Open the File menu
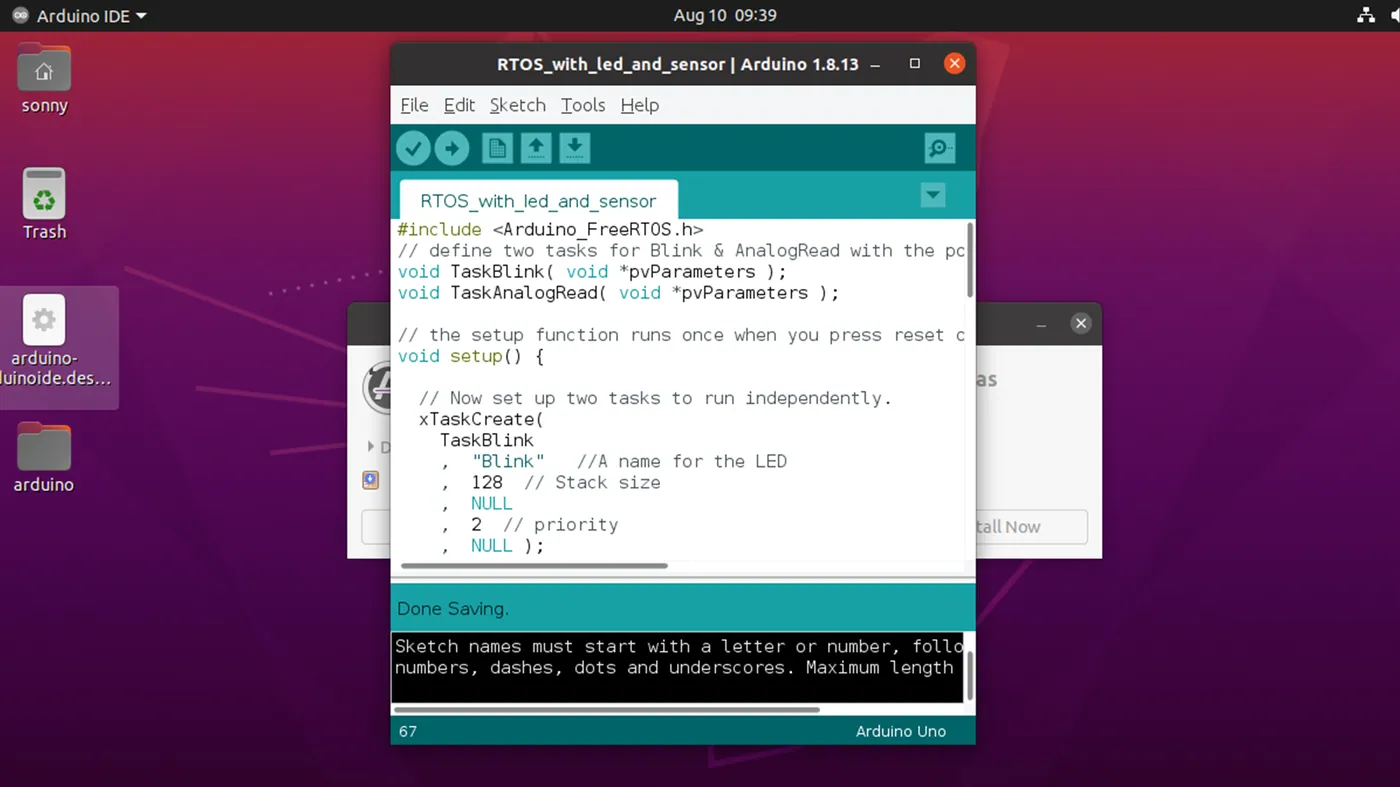The width and height of the screenshot is (1400, 787). pos(414,105)
